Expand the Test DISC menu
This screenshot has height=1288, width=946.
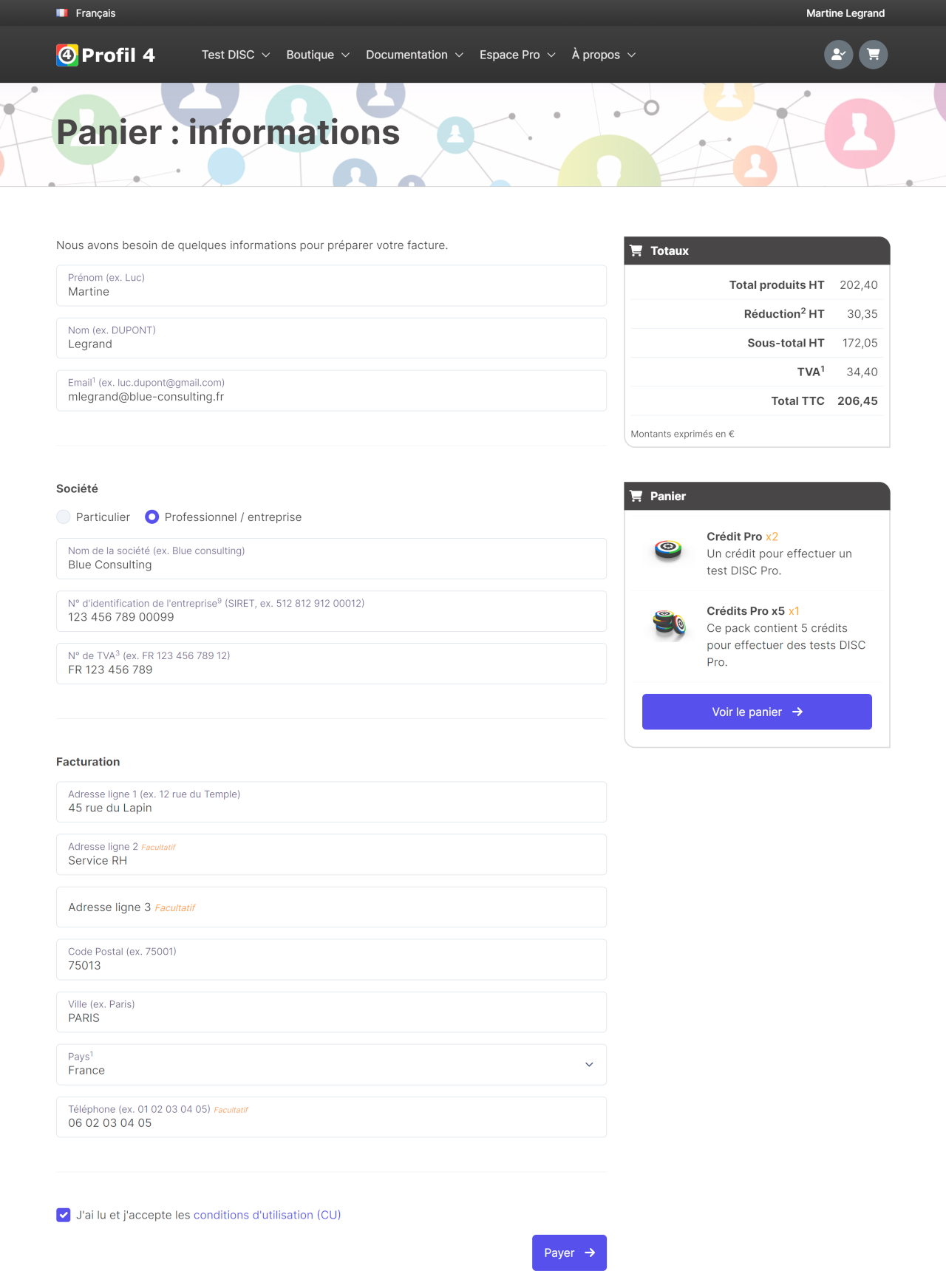click(x=236, y=55)
